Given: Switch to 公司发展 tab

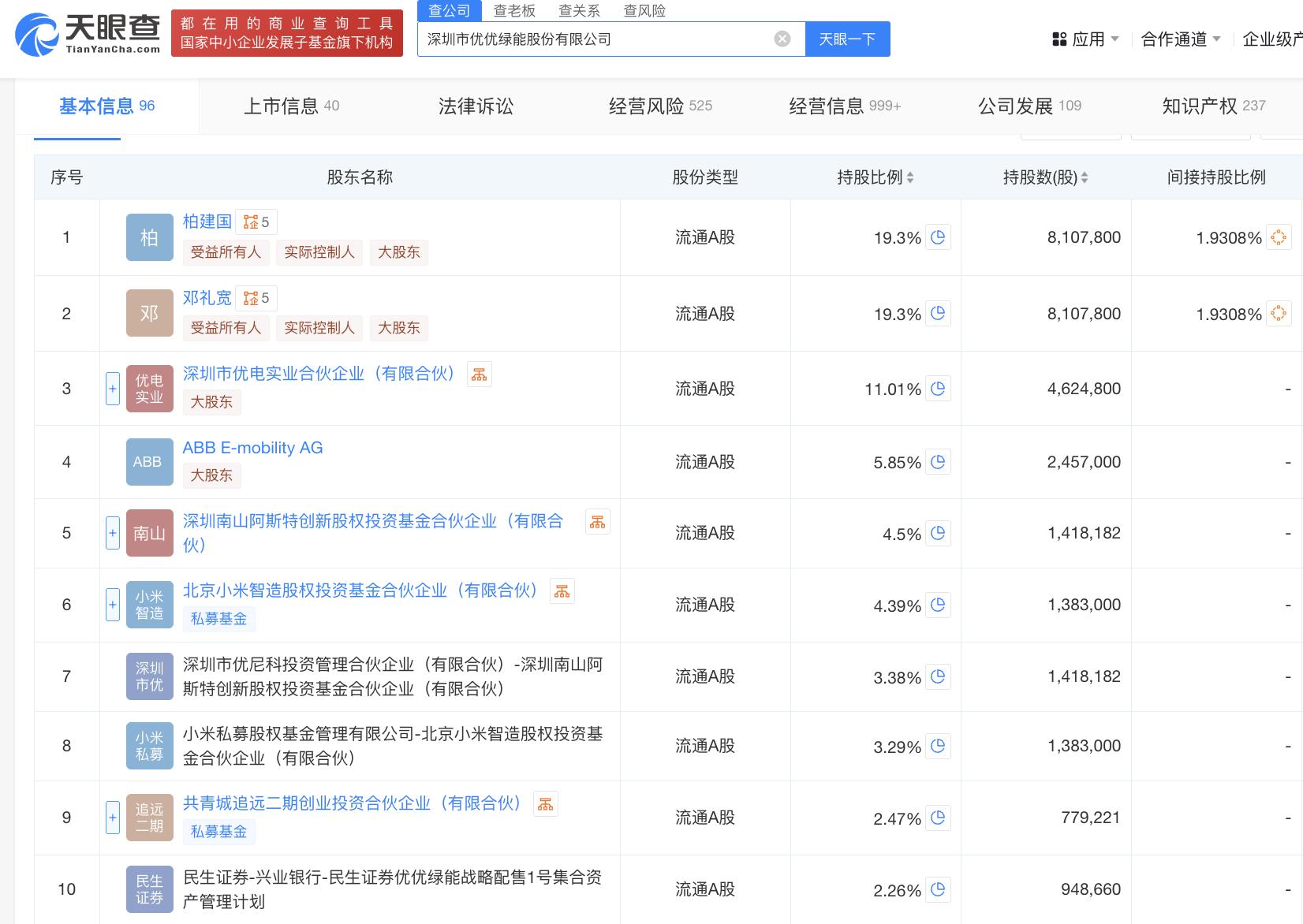Looking at the screenshot, I should click(1029, 106).
